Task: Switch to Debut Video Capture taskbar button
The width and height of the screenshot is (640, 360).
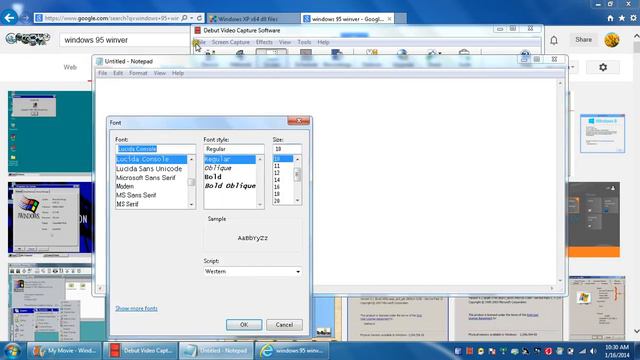Action: coord(140,351)
